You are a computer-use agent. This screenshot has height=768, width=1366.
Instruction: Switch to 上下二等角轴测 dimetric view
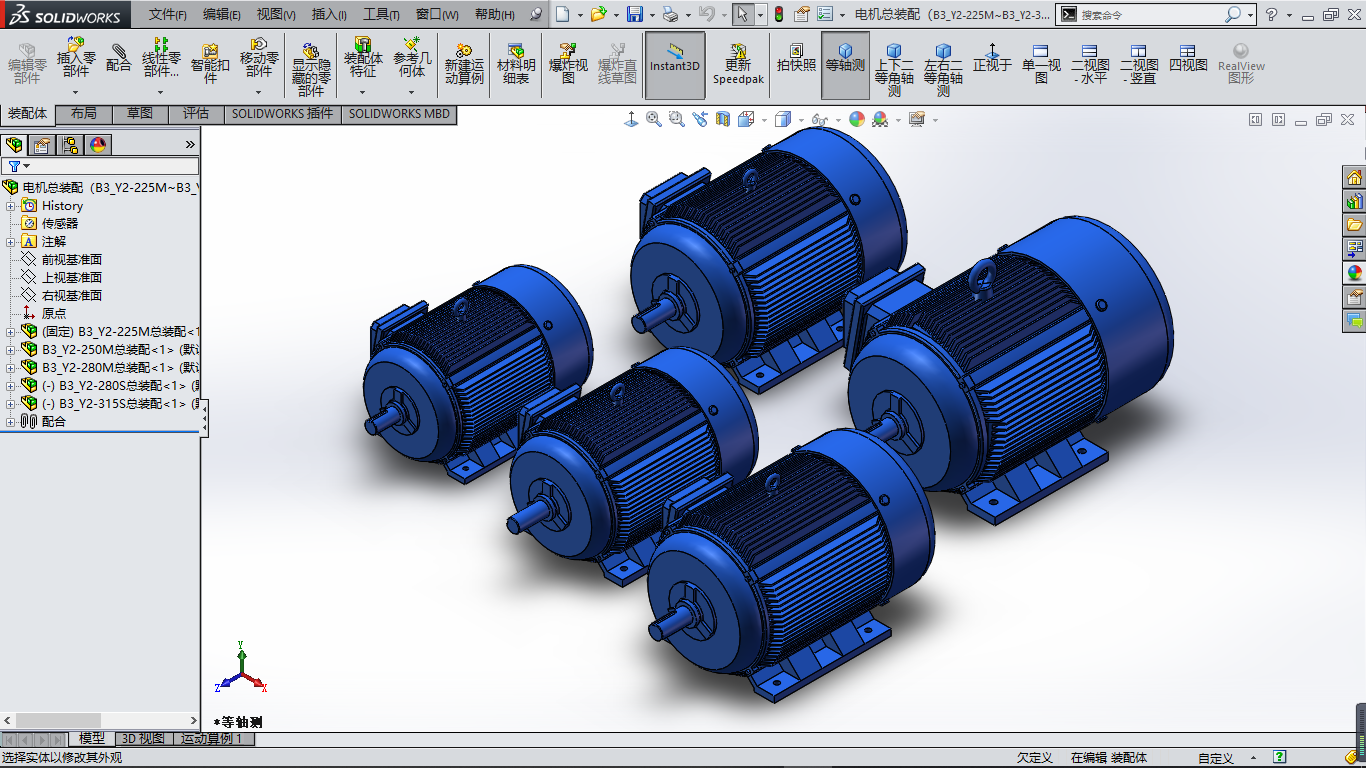(894, 69)
